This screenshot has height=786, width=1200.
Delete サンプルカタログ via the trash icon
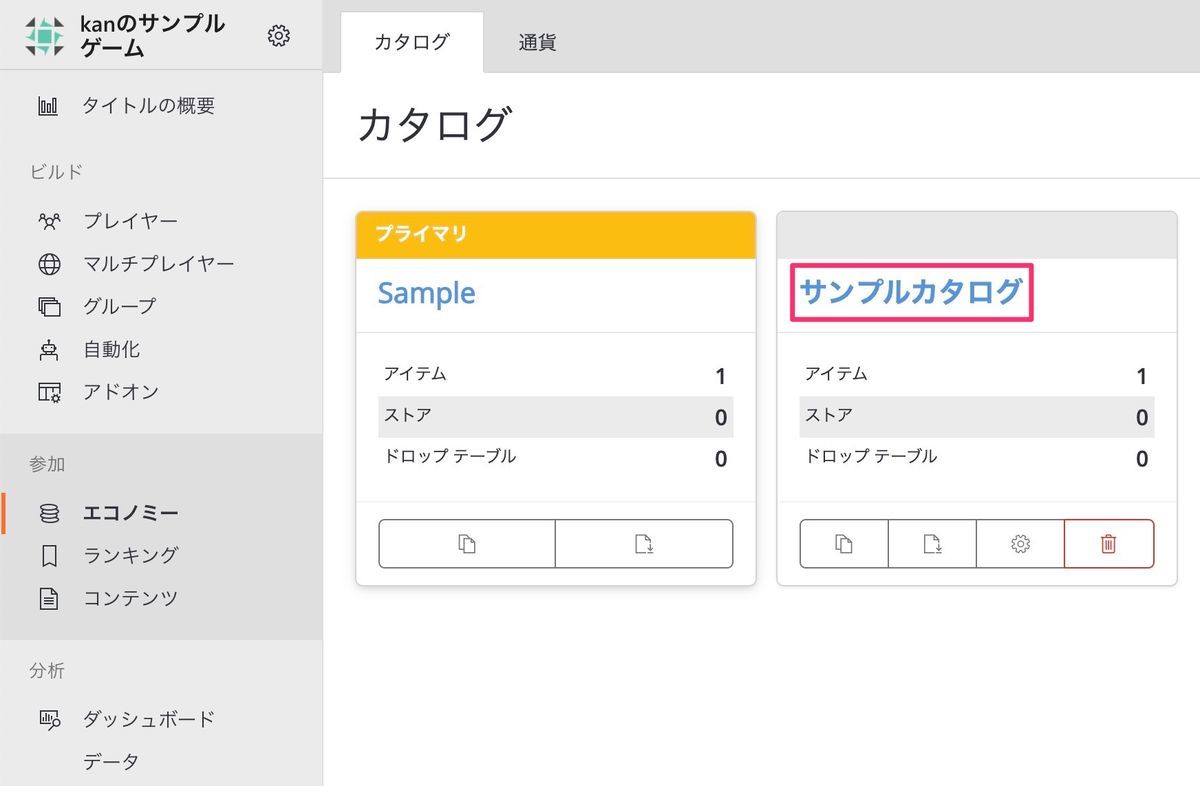tap(1109, 542)
